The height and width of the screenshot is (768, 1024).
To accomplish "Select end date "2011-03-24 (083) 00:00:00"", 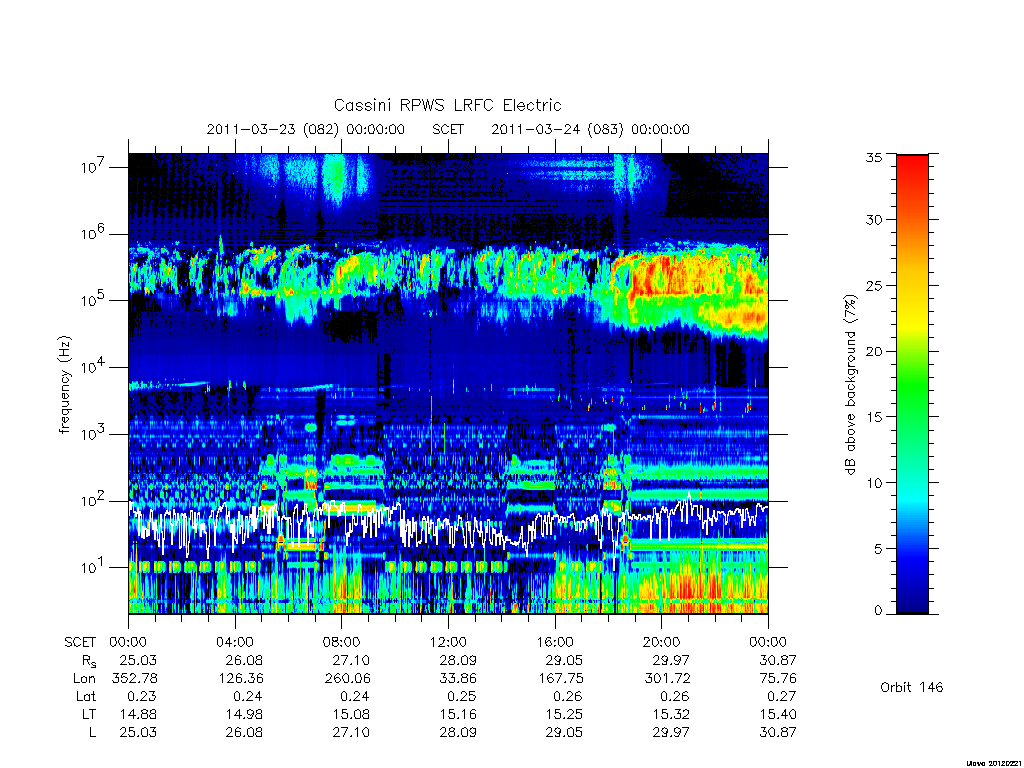I will coord(590,129).
